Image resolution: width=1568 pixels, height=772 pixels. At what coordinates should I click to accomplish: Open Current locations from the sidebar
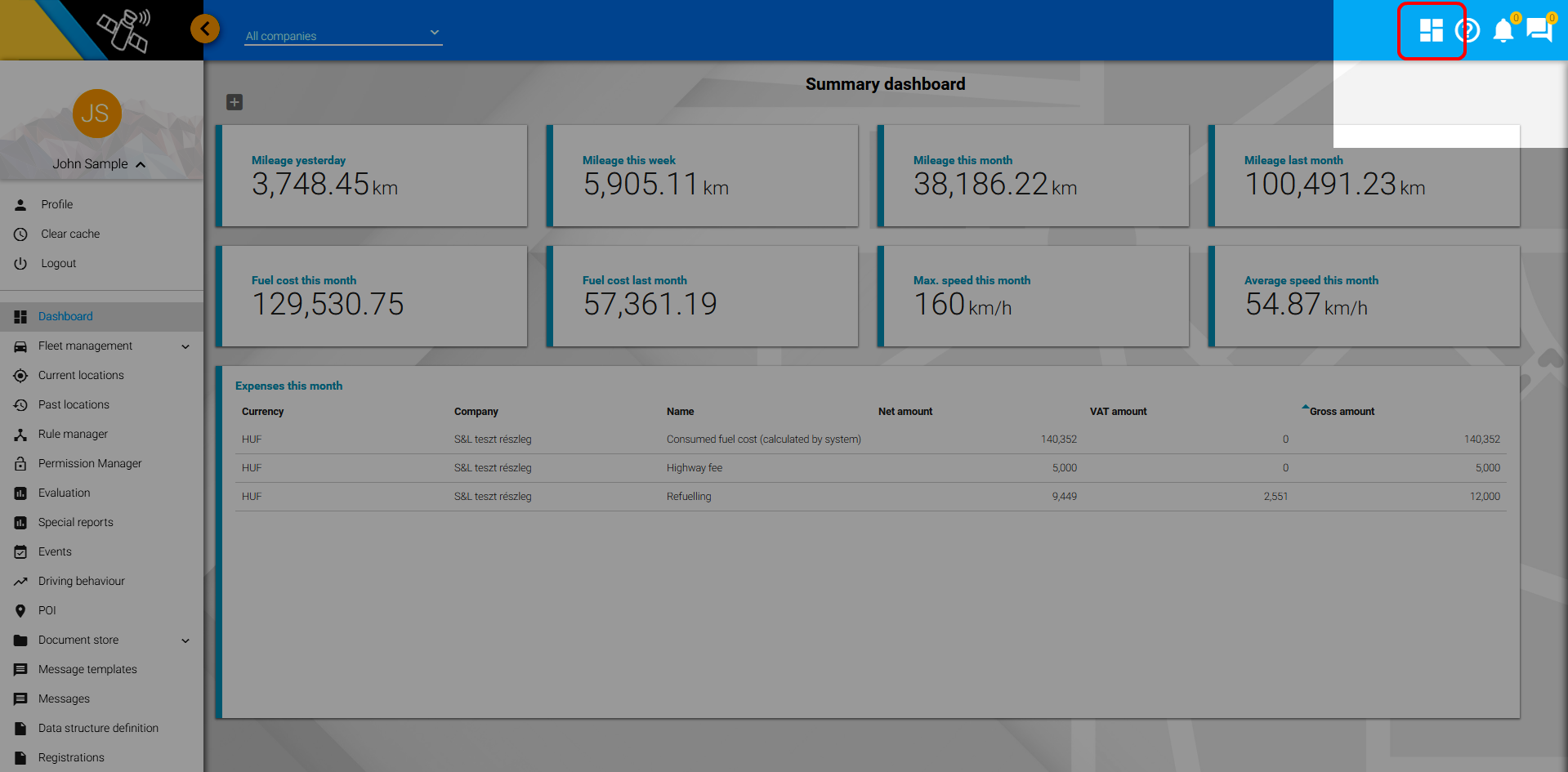click(81, 376)
